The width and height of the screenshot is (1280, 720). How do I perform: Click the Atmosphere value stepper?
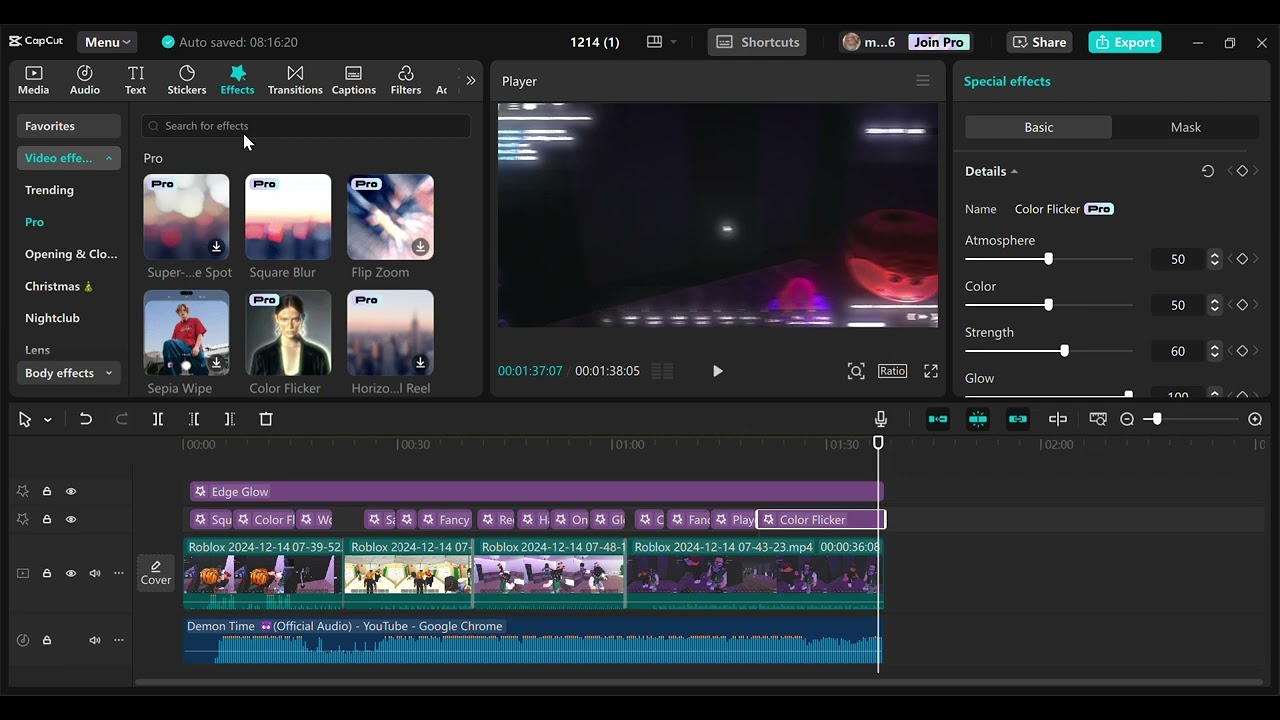1214,259
